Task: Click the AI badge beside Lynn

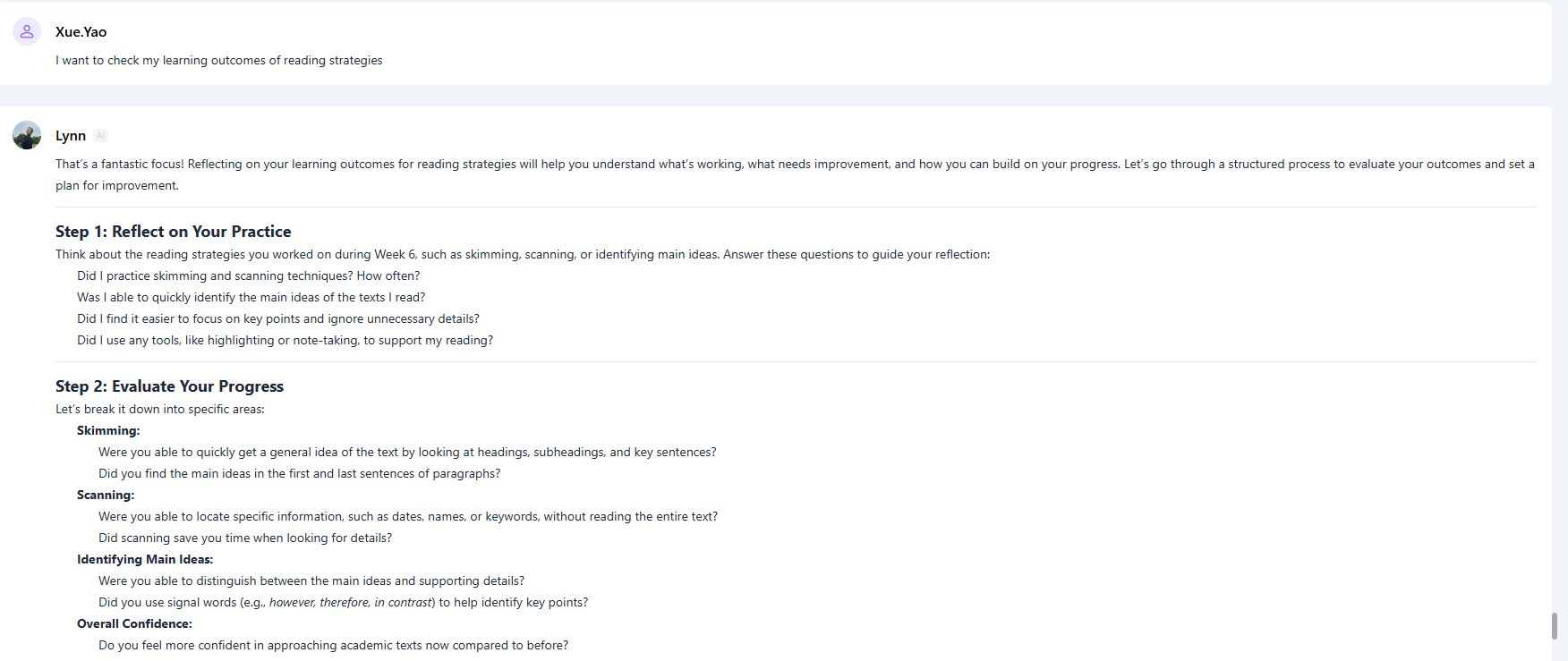Action: tap(101, 136)
